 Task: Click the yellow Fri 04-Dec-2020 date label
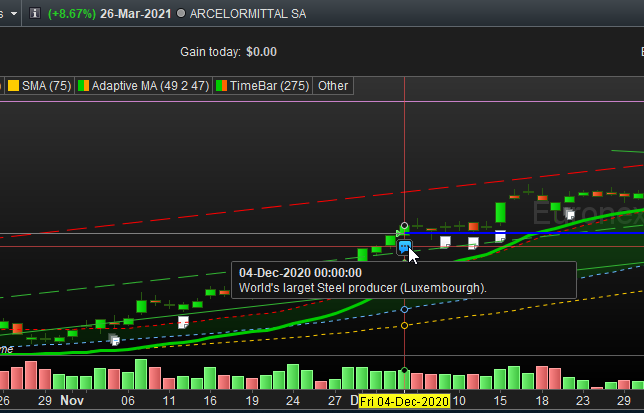pyautogui.click(x=404, y=401)
